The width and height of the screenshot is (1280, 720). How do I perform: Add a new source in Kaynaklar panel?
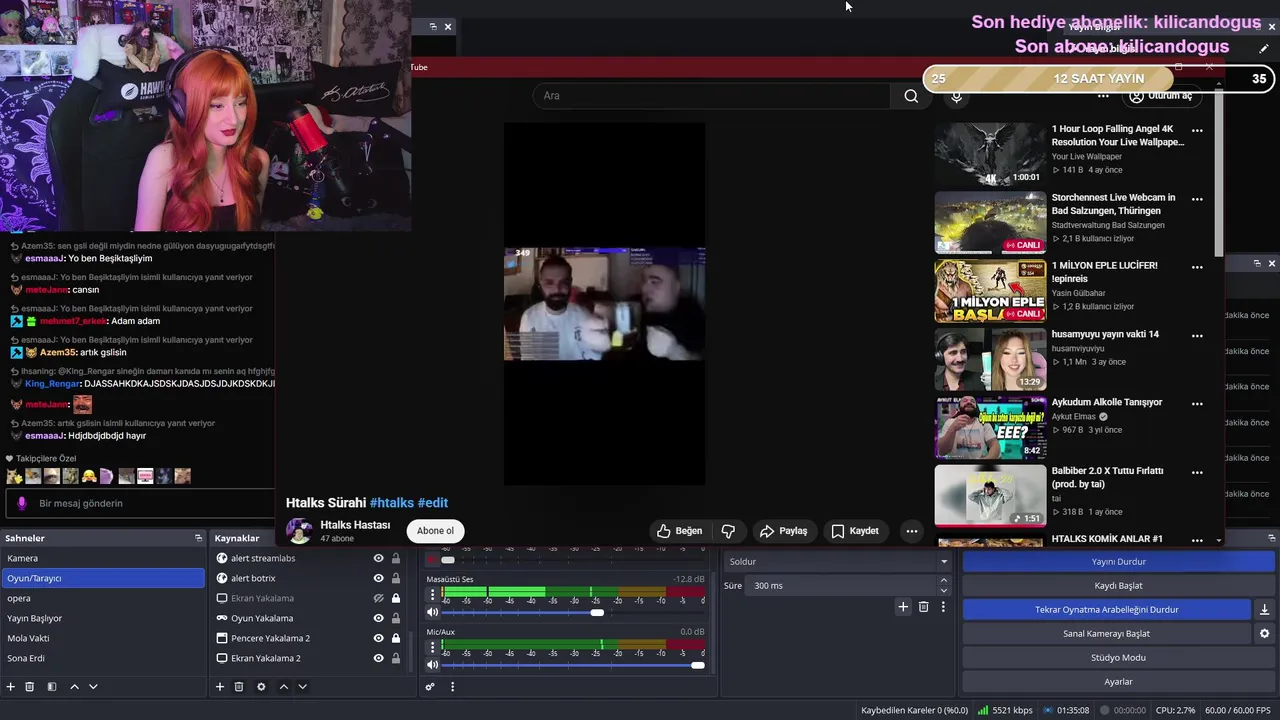click(x=220, y=687)
